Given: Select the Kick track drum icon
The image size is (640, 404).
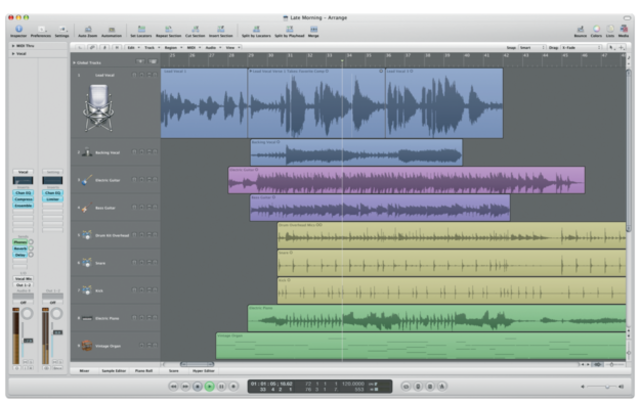Looking at the screenshot, I should point(87,291).
